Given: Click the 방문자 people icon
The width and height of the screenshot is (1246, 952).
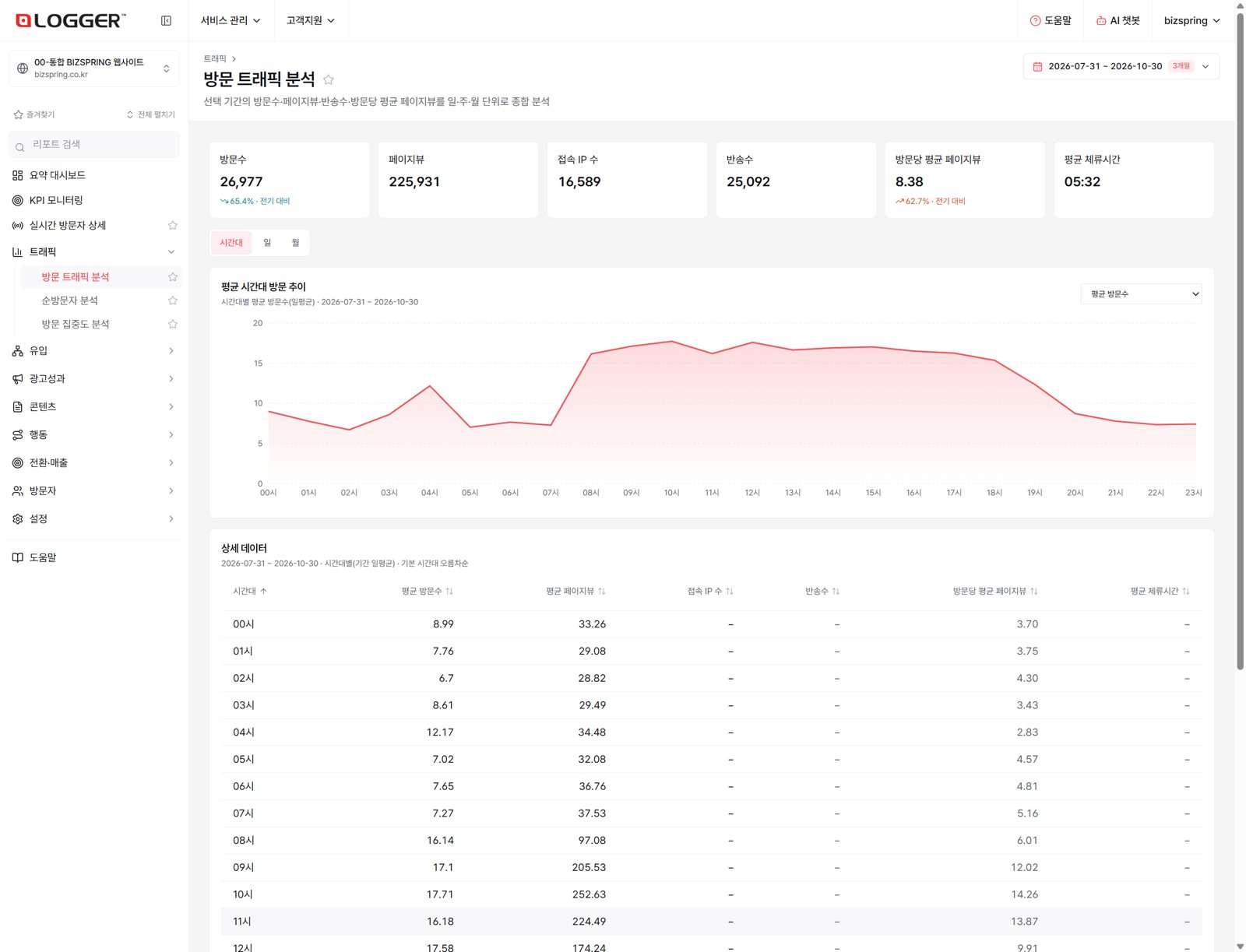Looking at the screenshot, I should tap(18, 491).
